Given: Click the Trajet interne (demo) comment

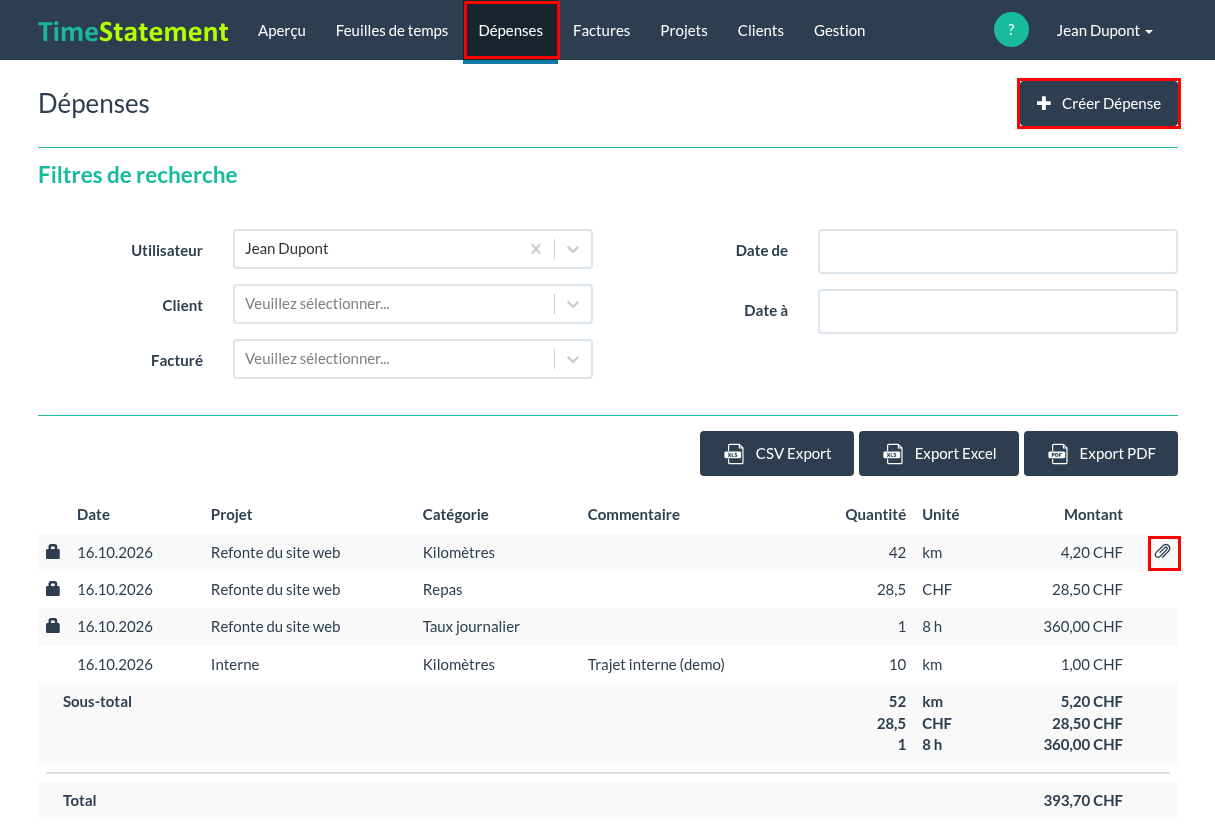Looking at the screenshot, I should click(x=656, y=665).
